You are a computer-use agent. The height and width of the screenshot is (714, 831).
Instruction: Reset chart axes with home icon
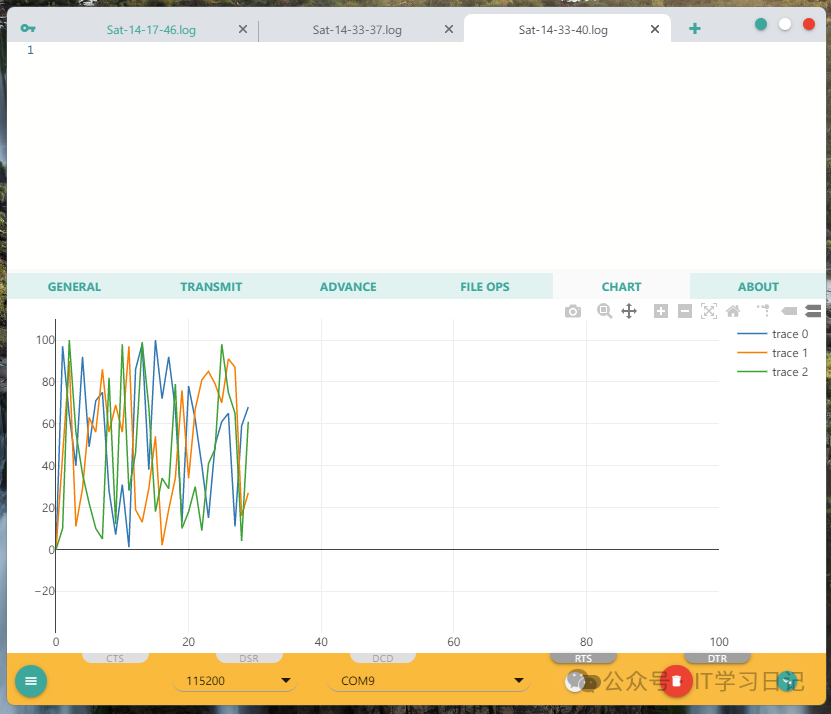tap(733, 311)
